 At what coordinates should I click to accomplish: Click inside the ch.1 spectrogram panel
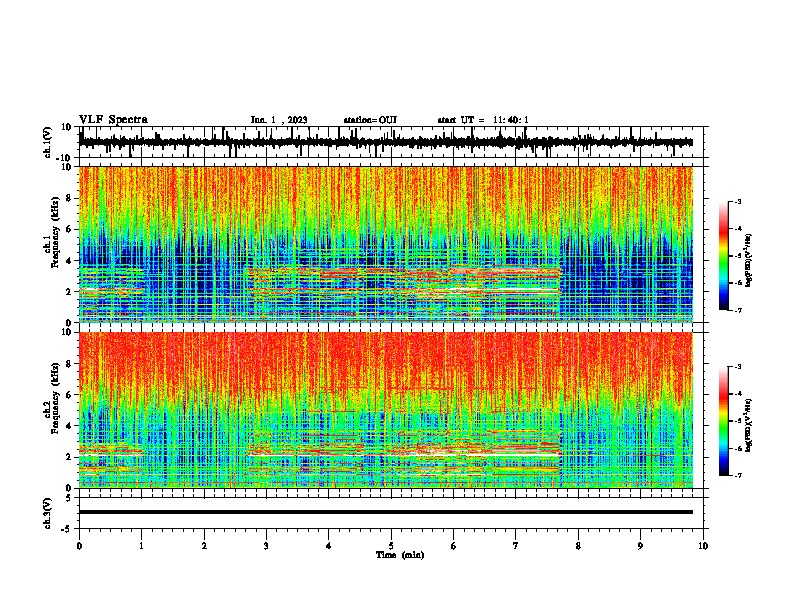tap(386, 244)
